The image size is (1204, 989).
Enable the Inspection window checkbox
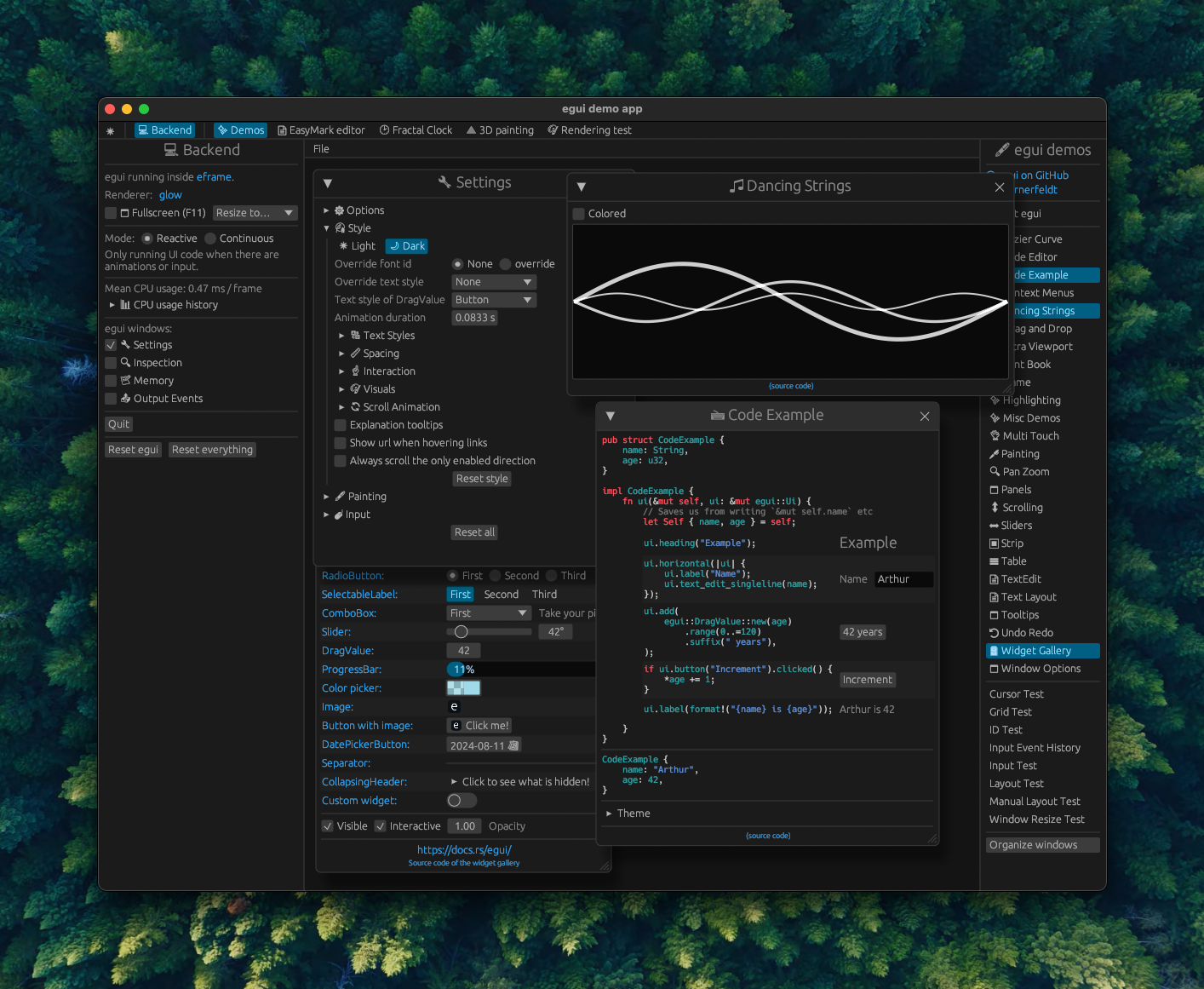point(111,363)
